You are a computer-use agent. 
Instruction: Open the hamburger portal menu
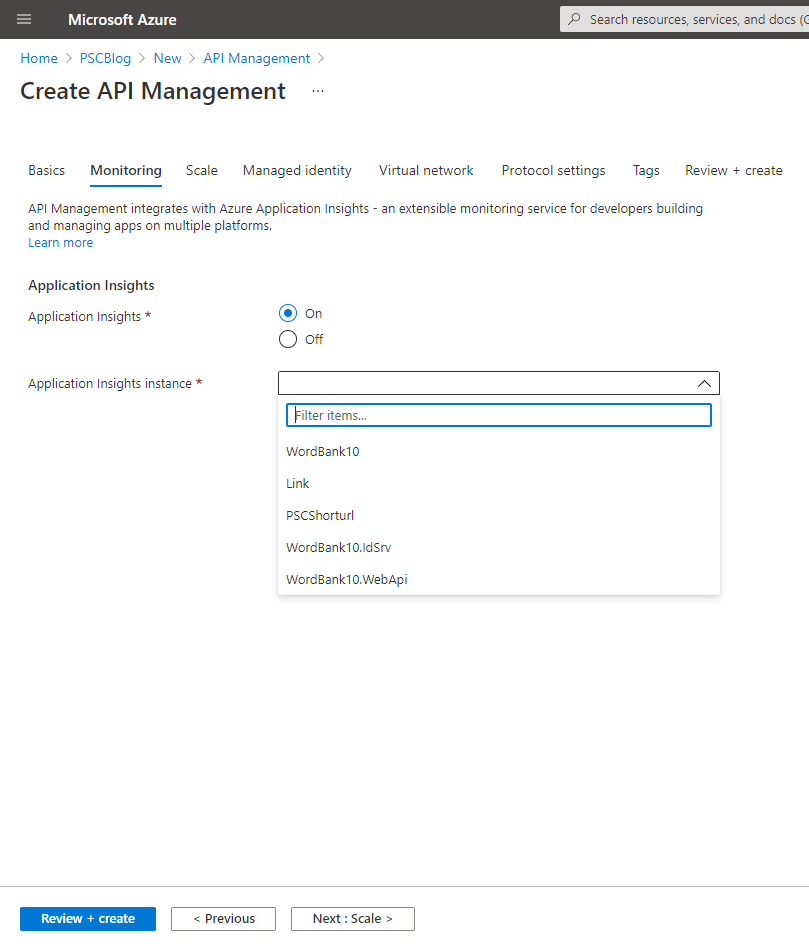pyautogui.click(x=24, y=19)
